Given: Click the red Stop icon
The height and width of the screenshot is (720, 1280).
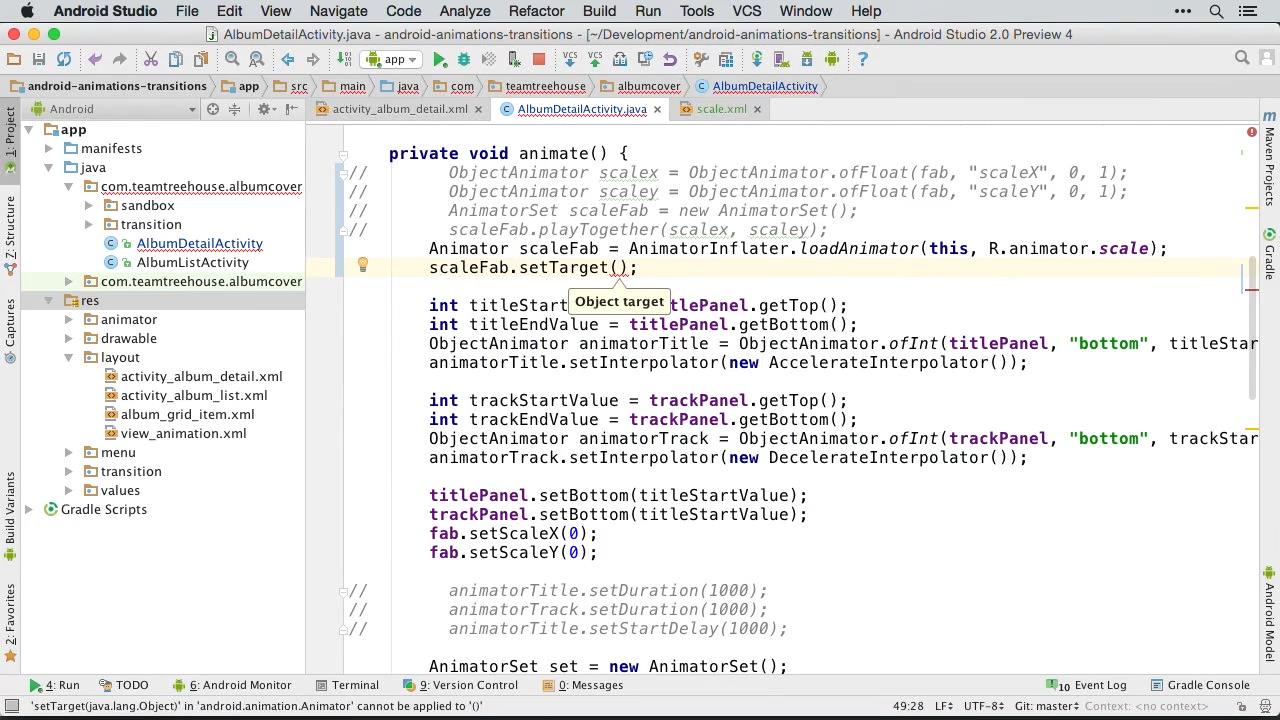Looking at the screenshot, I should 539,59.
